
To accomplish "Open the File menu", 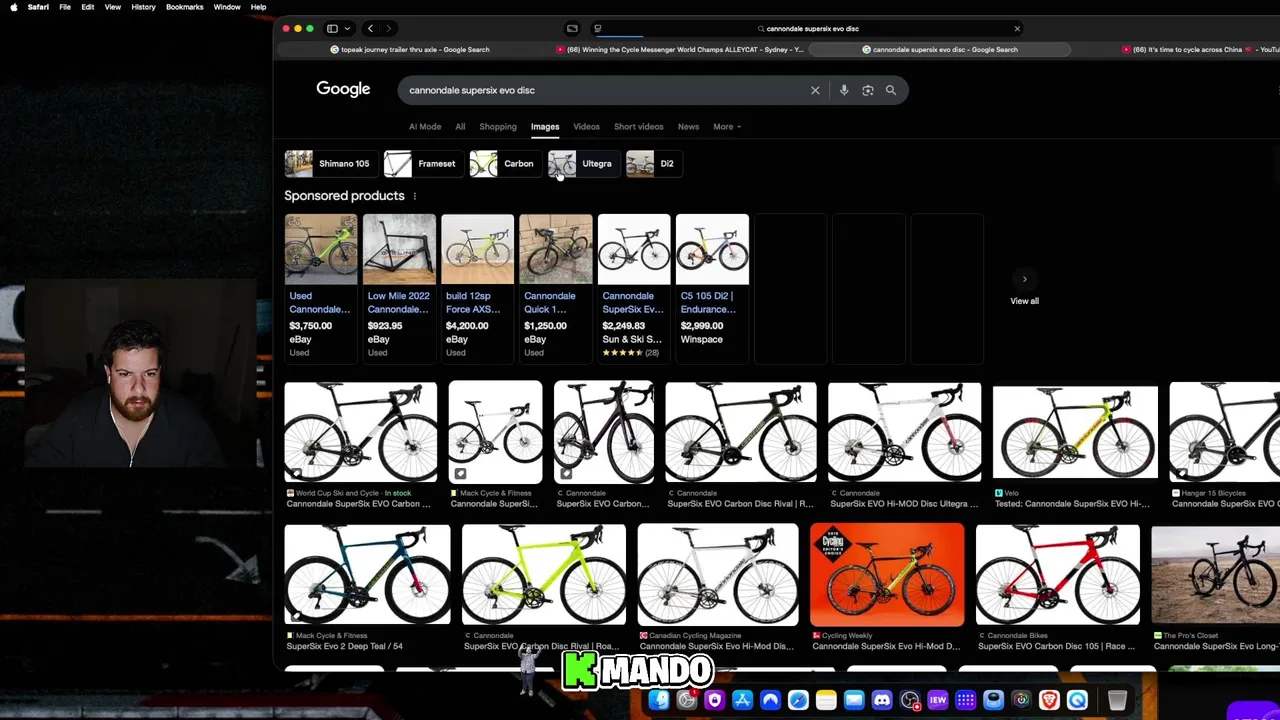I will click(x=65, y=7).
